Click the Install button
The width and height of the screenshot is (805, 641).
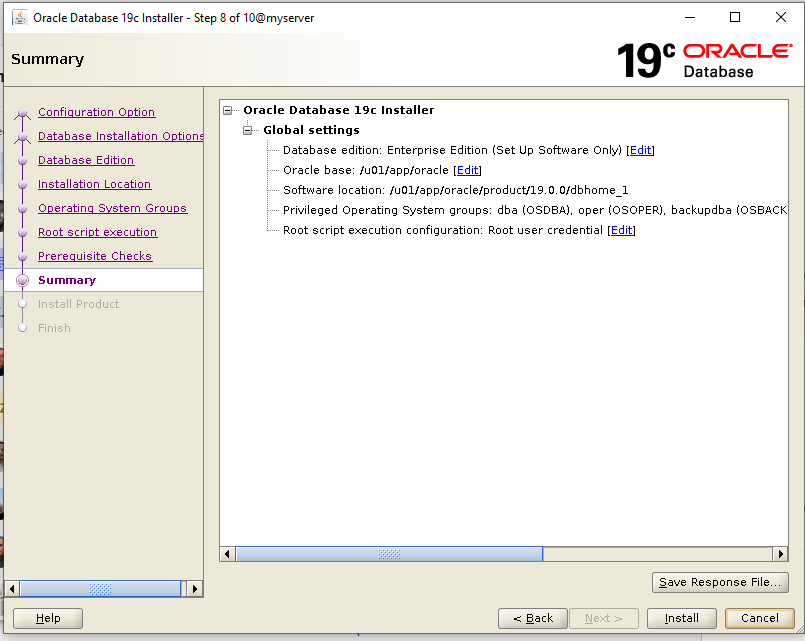click(681, 618)
